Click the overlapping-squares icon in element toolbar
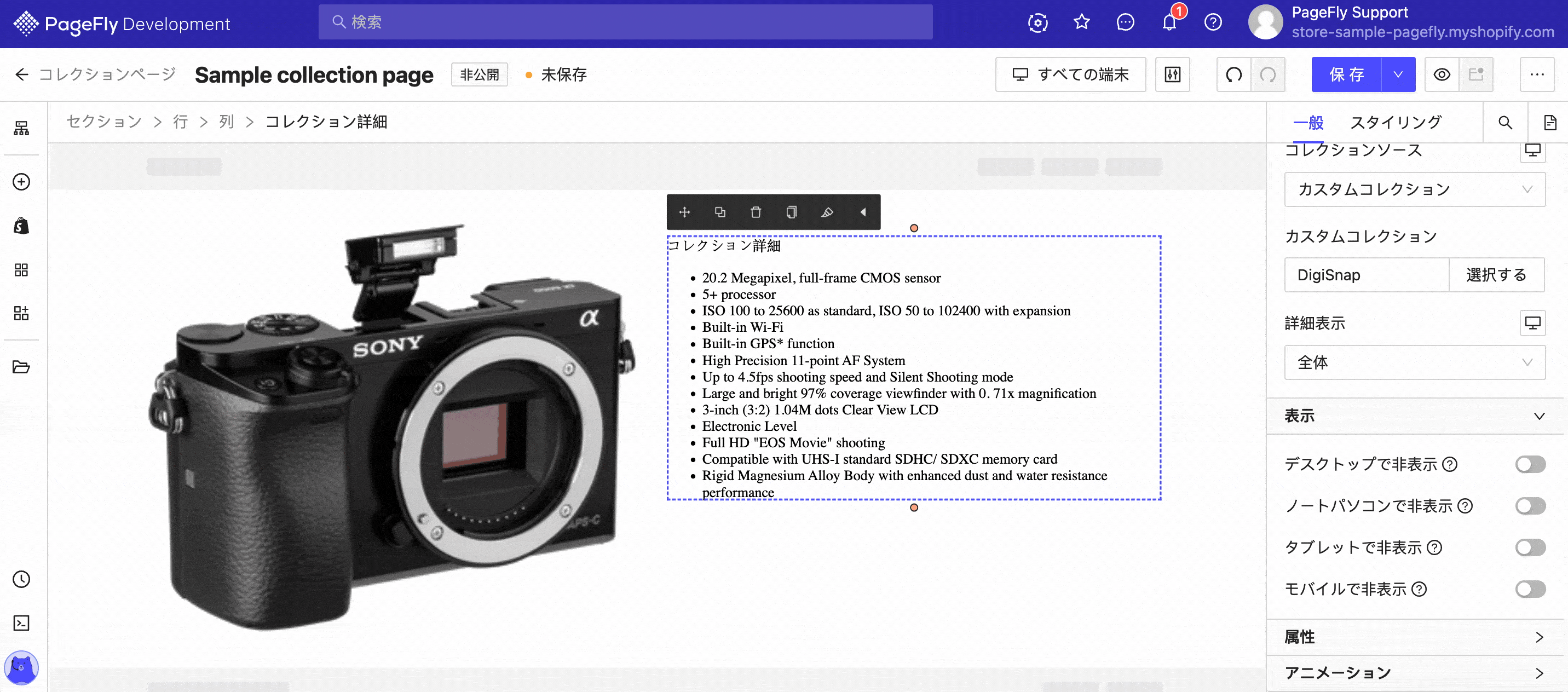This screenshot has height=692, width=1568. pos(720,212)
